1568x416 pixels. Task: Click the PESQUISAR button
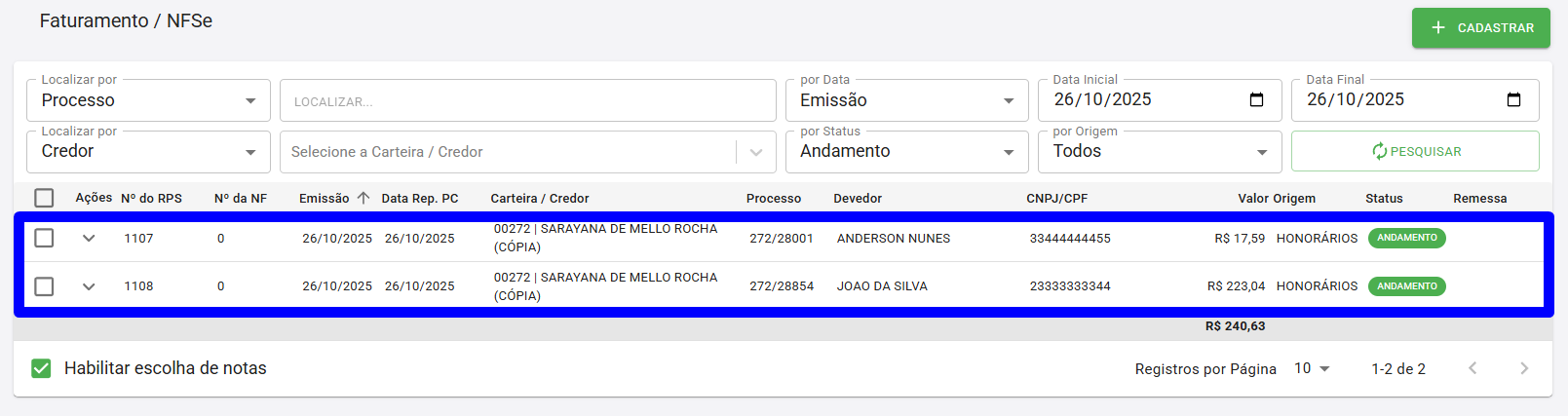click(x=1415, y=151)
